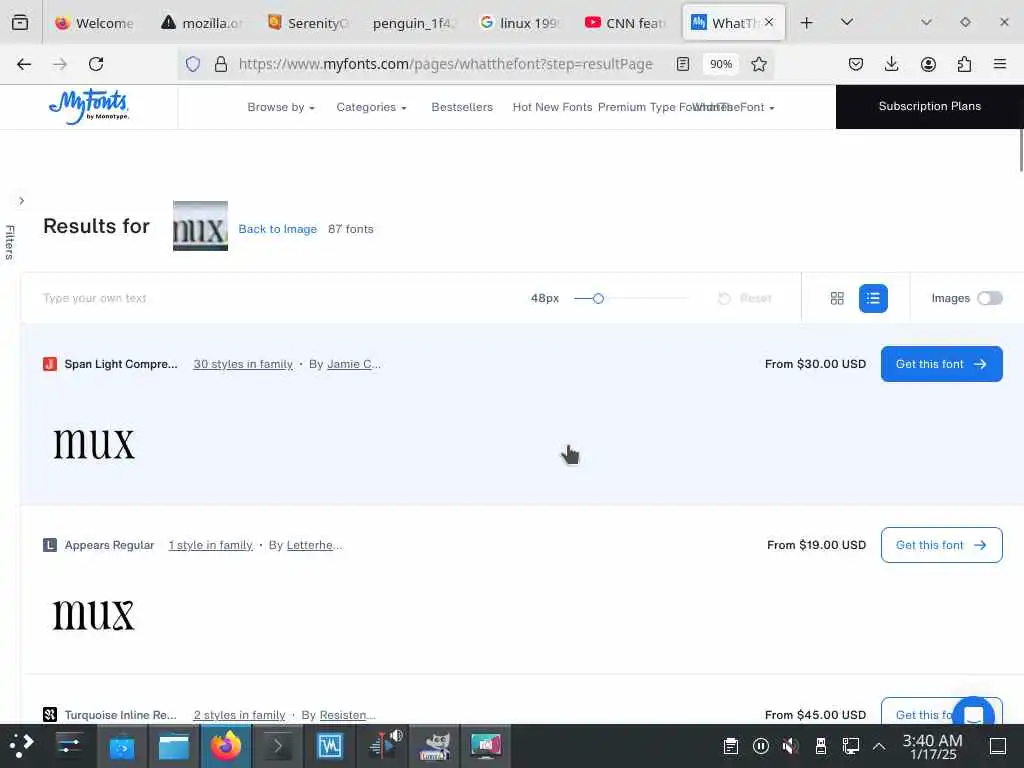Click the Subscription Plans button
This screenshot has height=768, width=1024.
click(x=929, y=106)
